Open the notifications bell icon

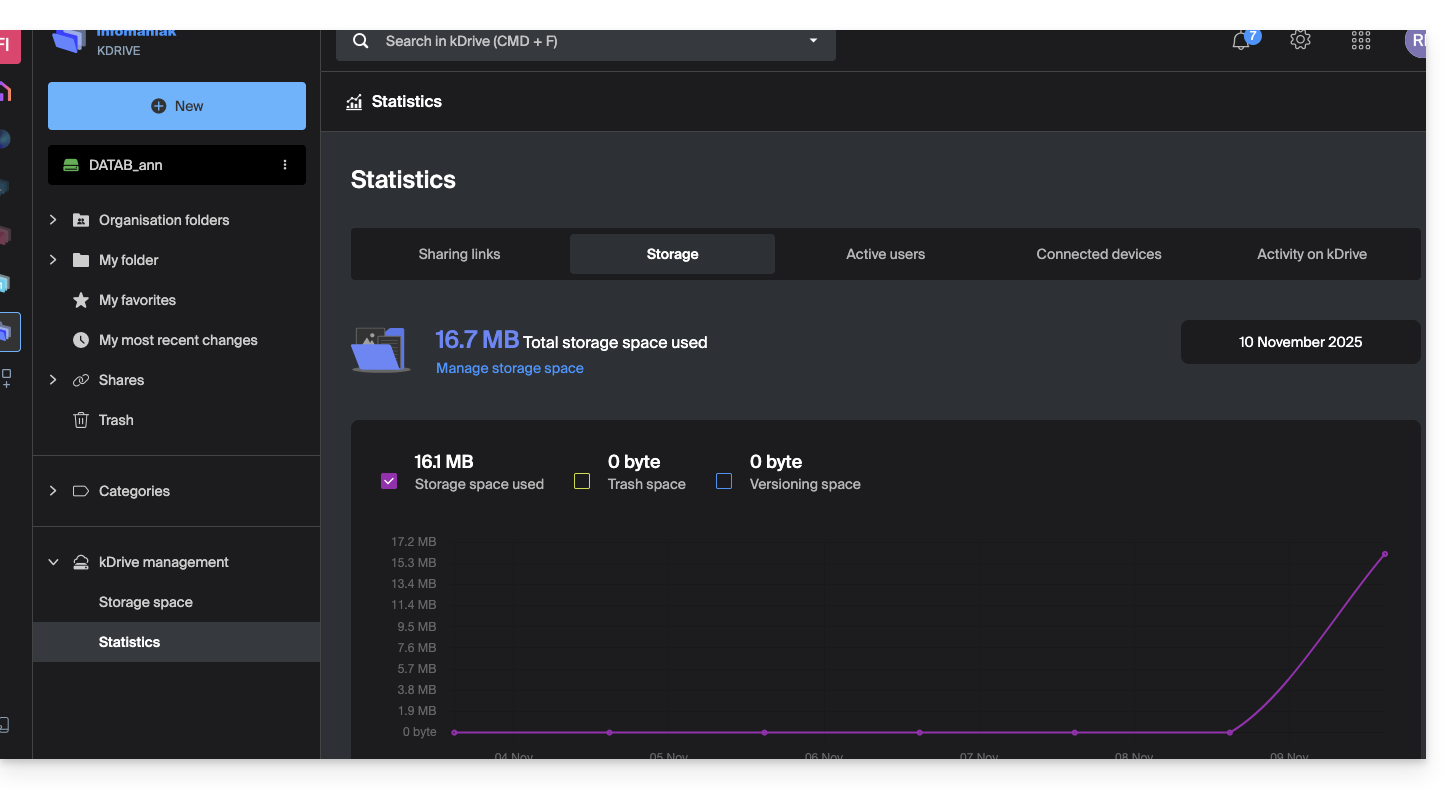[1241, 41]
